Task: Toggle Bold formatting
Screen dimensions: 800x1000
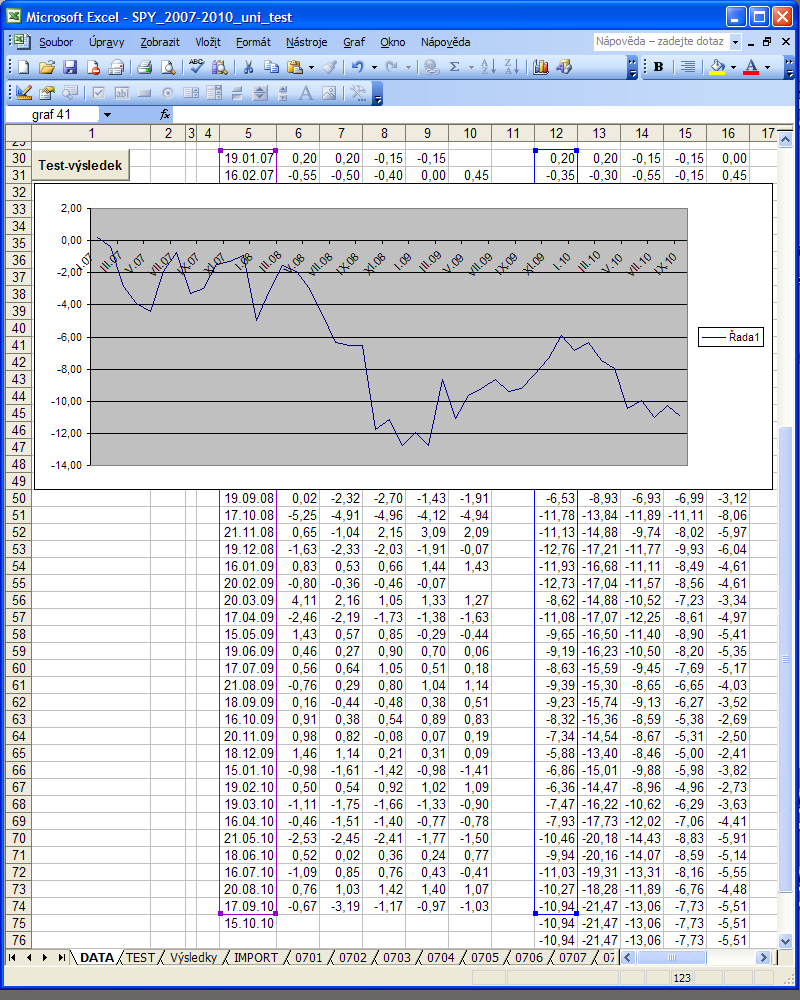Action: click(659, 67)
